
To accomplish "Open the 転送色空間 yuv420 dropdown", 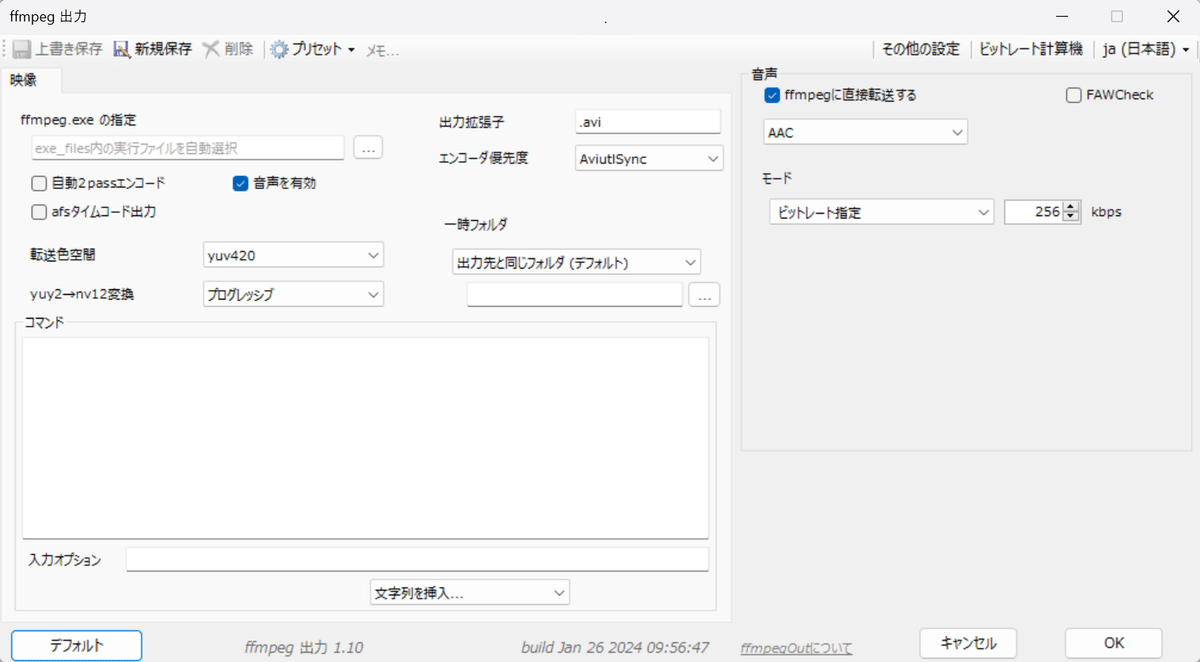I will click(293, 256).
